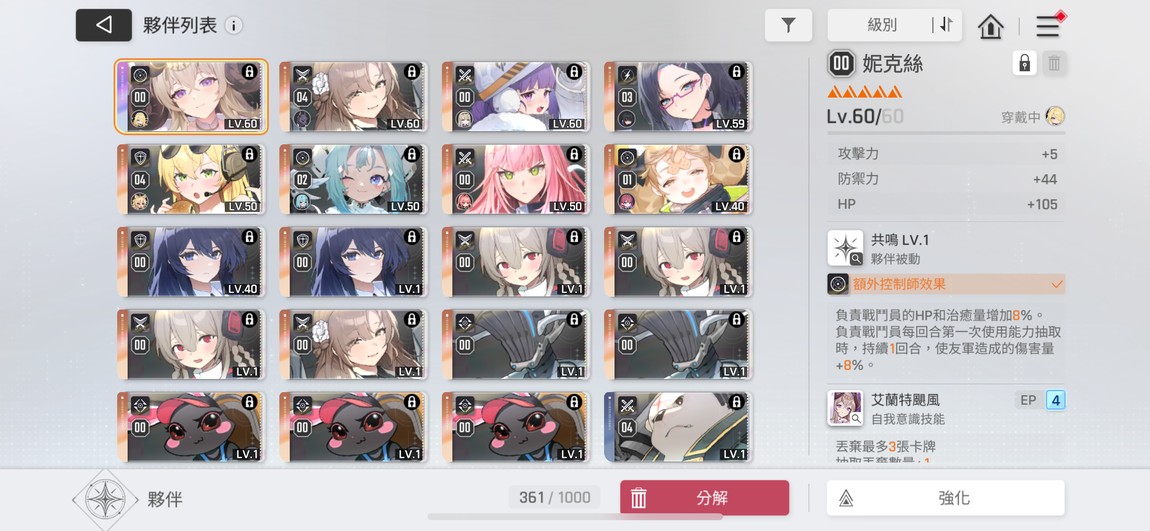Inspect 共鳴 LV.1 skill icon
Viewport: 1150px width, 531px height.
(x=845, y=248)
